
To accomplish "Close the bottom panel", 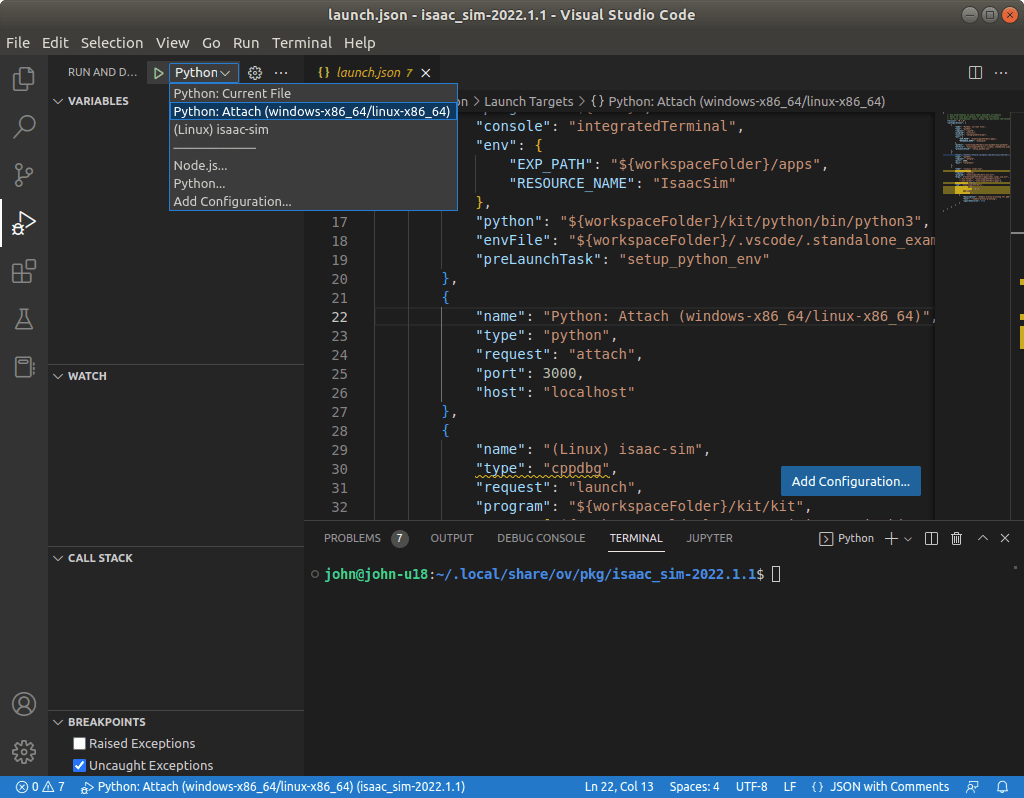I will coord(1005,538).
